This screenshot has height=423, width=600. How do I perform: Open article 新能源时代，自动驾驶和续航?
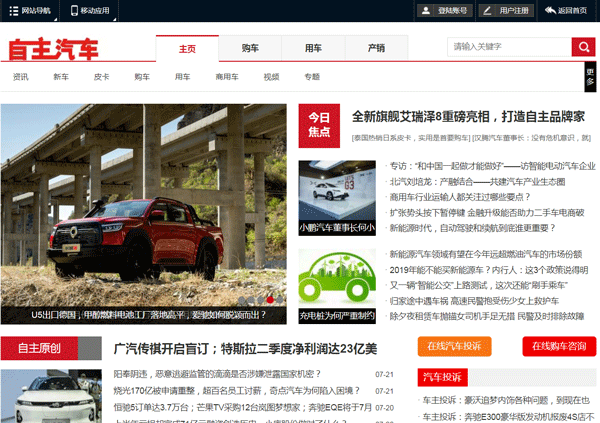pos(473,228)
